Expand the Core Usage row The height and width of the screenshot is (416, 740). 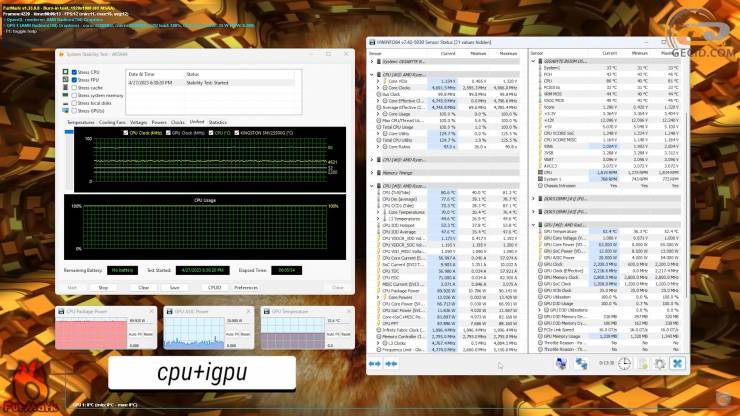378,114
